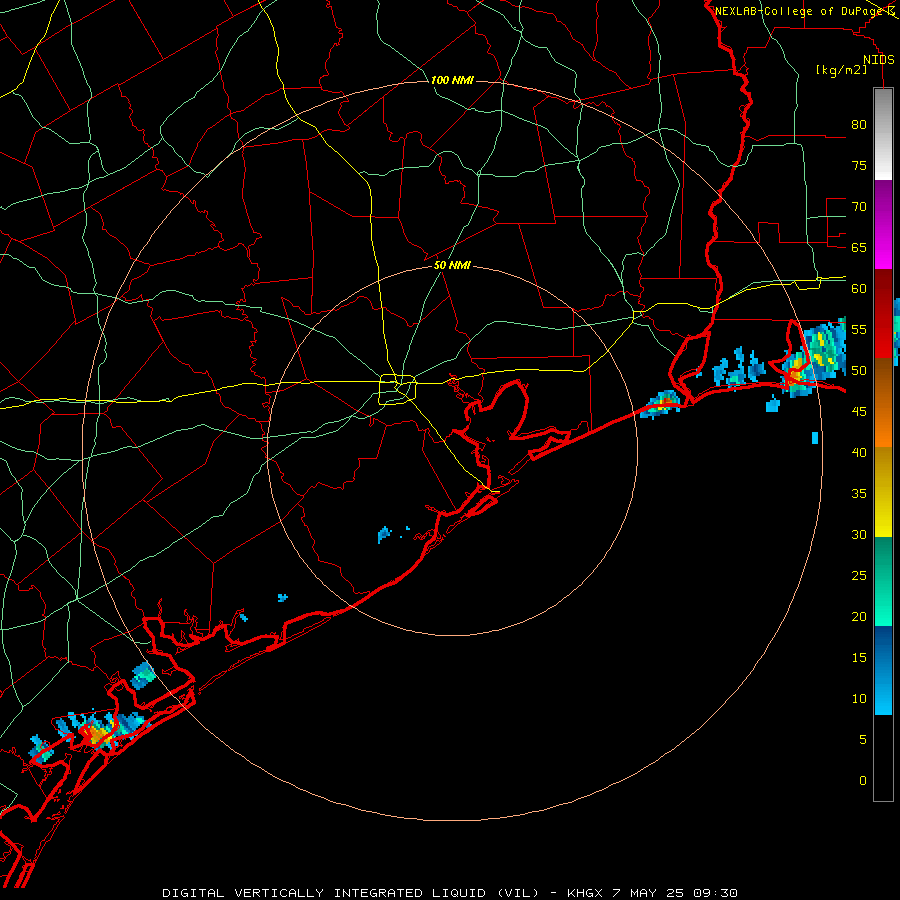This screenshot has height=900, width=900.
Task: Pick the blue segment of the color bar
Action: (883, 670)
